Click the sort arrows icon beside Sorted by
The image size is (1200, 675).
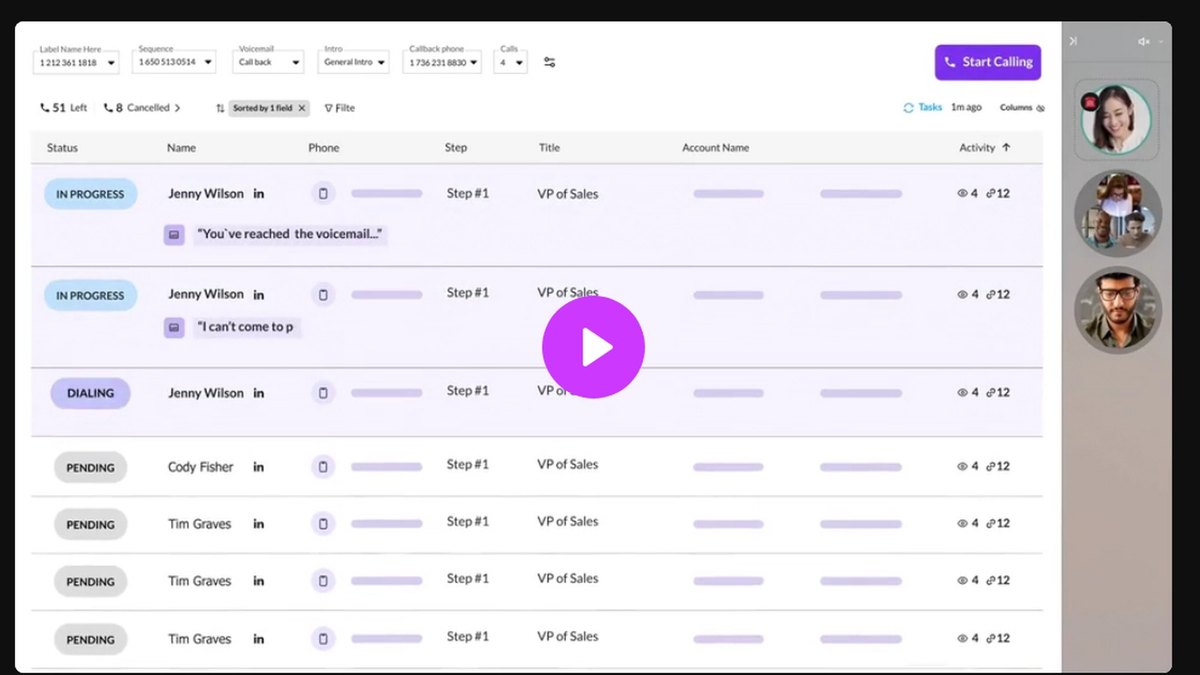(220, 108)
